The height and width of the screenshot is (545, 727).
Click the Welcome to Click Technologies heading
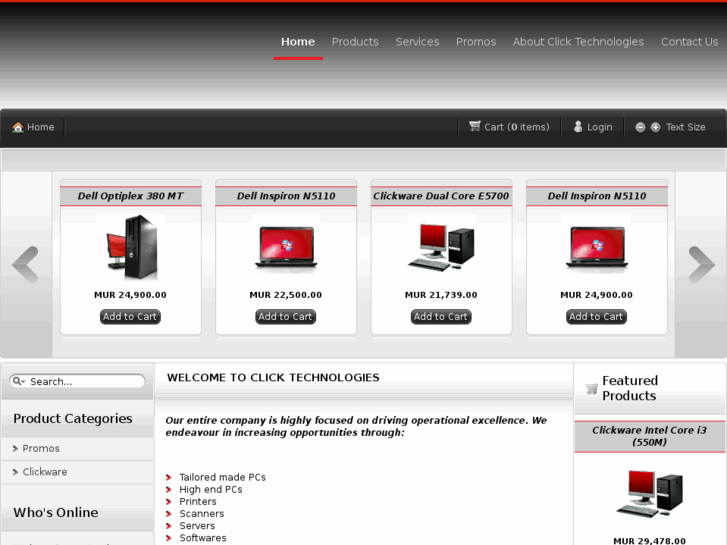[x=273, y=378]
